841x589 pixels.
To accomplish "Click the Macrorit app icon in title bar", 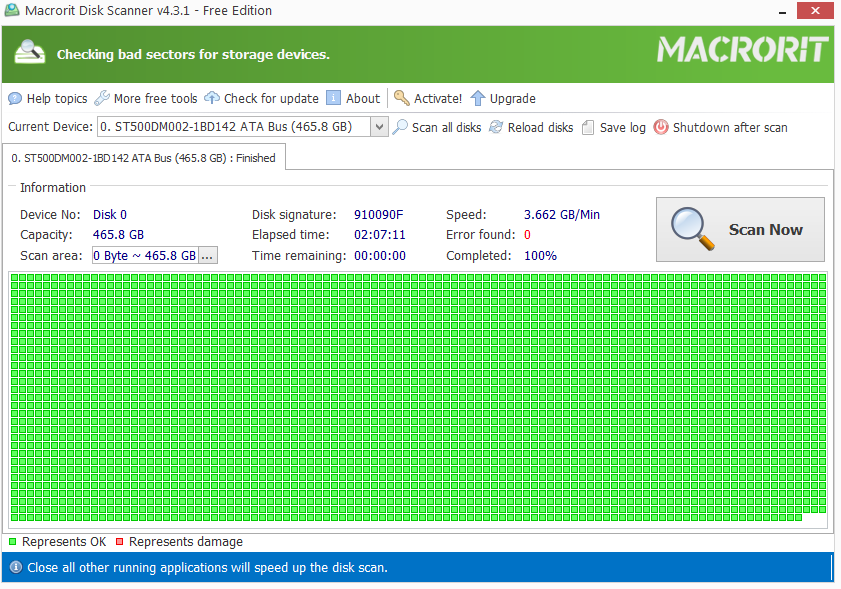I will click(12, 10).
